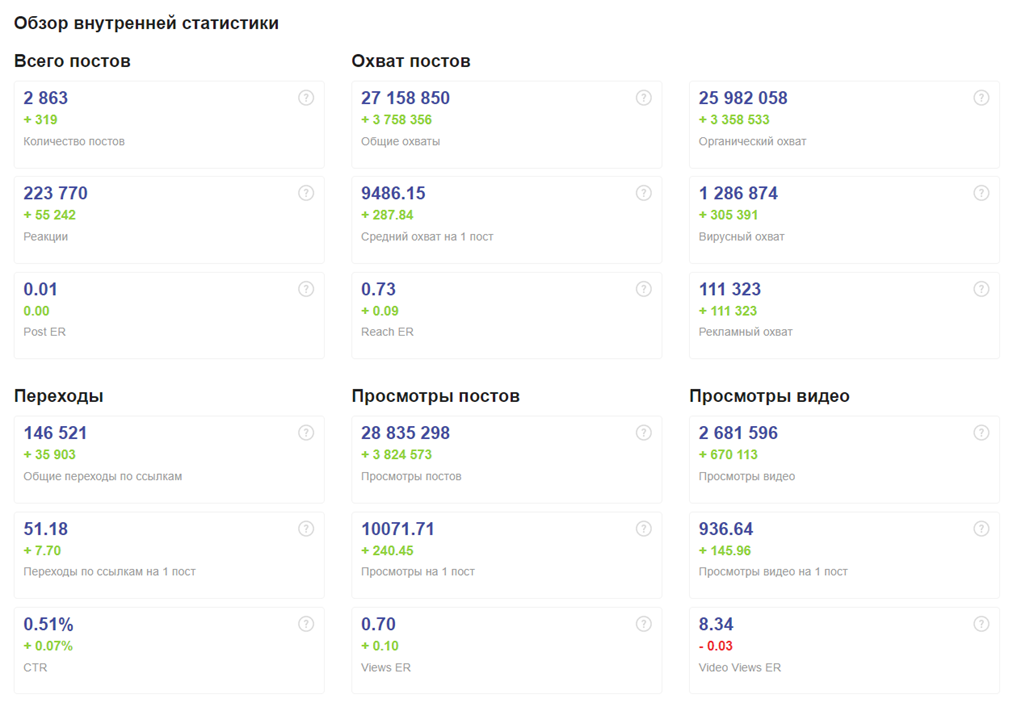The width and height of the screenshot is (1013, 711).
Task: Click question mark on CTR card
Action: click(x=306, y=624)
